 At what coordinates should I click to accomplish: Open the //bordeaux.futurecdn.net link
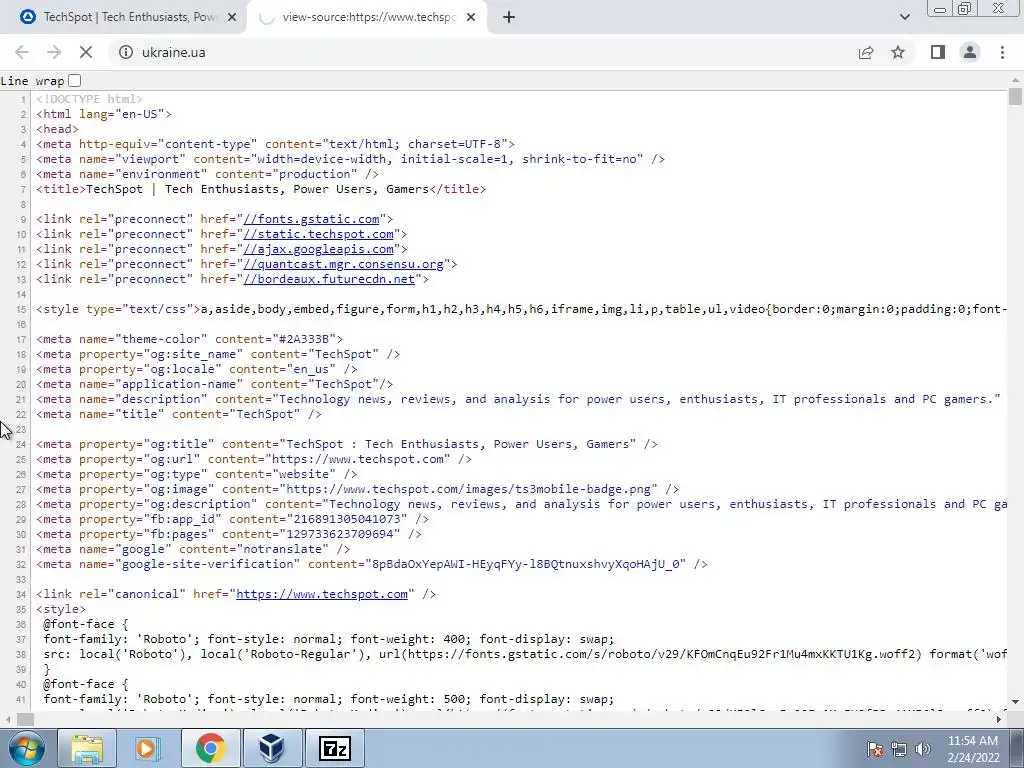click(328, 280)
